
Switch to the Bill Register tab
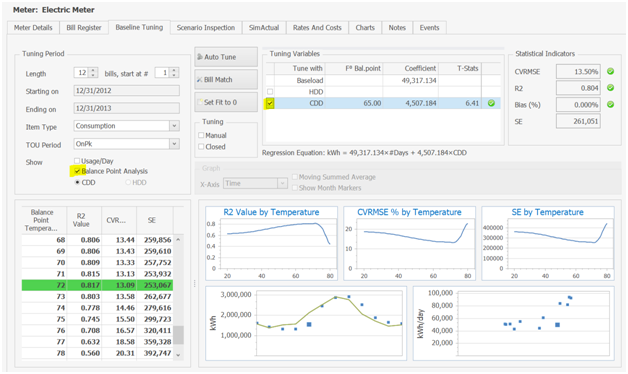point(84,28)
